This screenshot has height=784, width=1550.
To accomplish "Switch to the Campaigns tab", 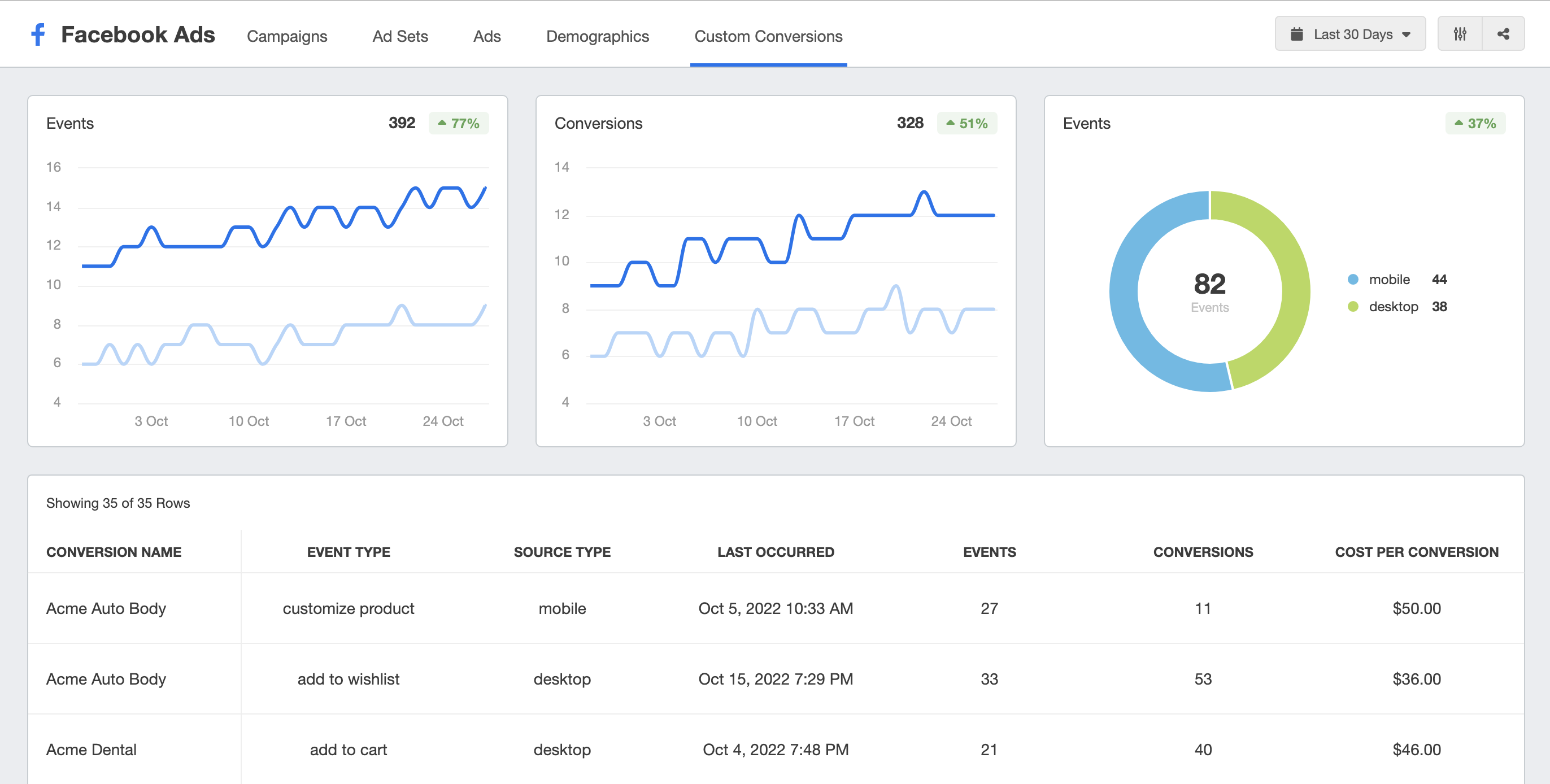I will point(286,36).
